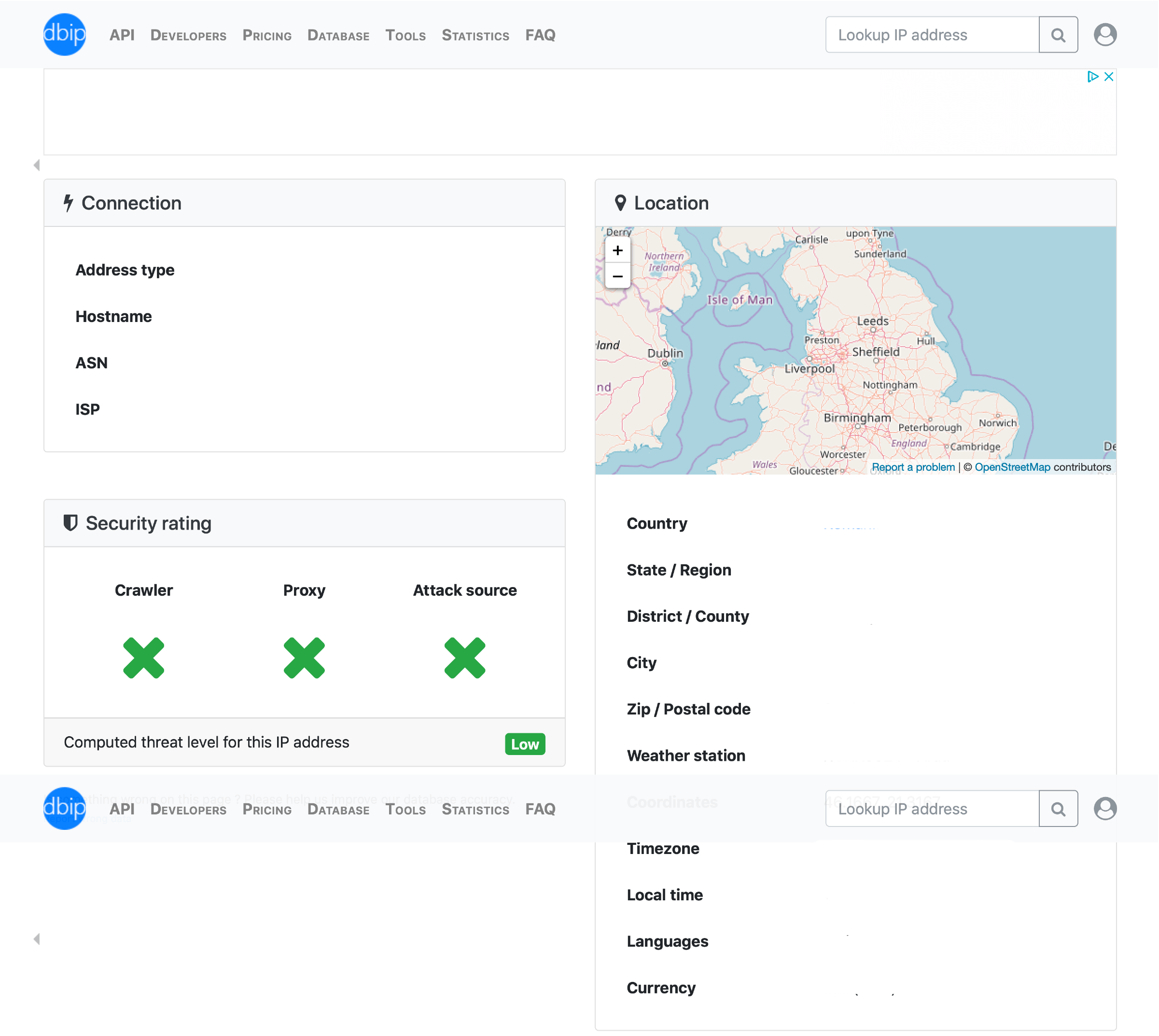Open Tools menu in top navigation

[405, 35]
